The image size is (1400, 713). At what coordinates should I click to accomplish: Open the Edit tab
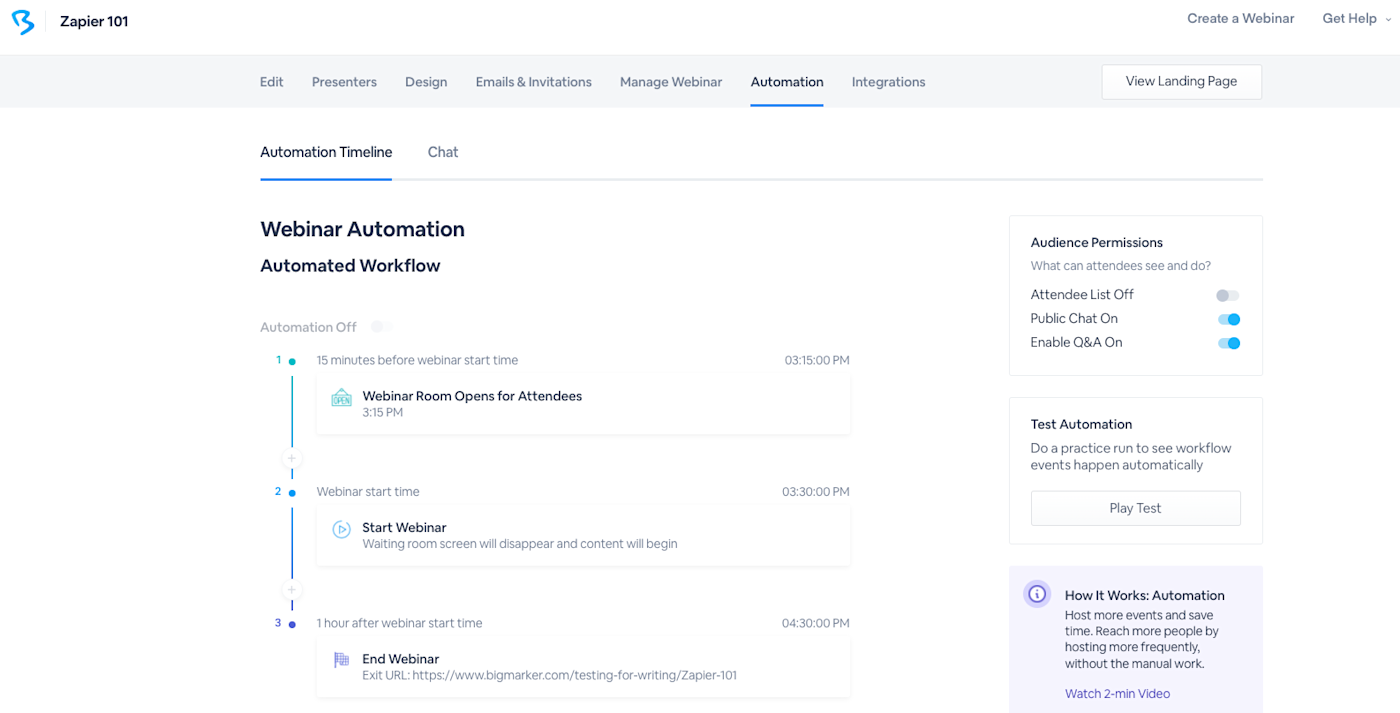tap(272, 82)
